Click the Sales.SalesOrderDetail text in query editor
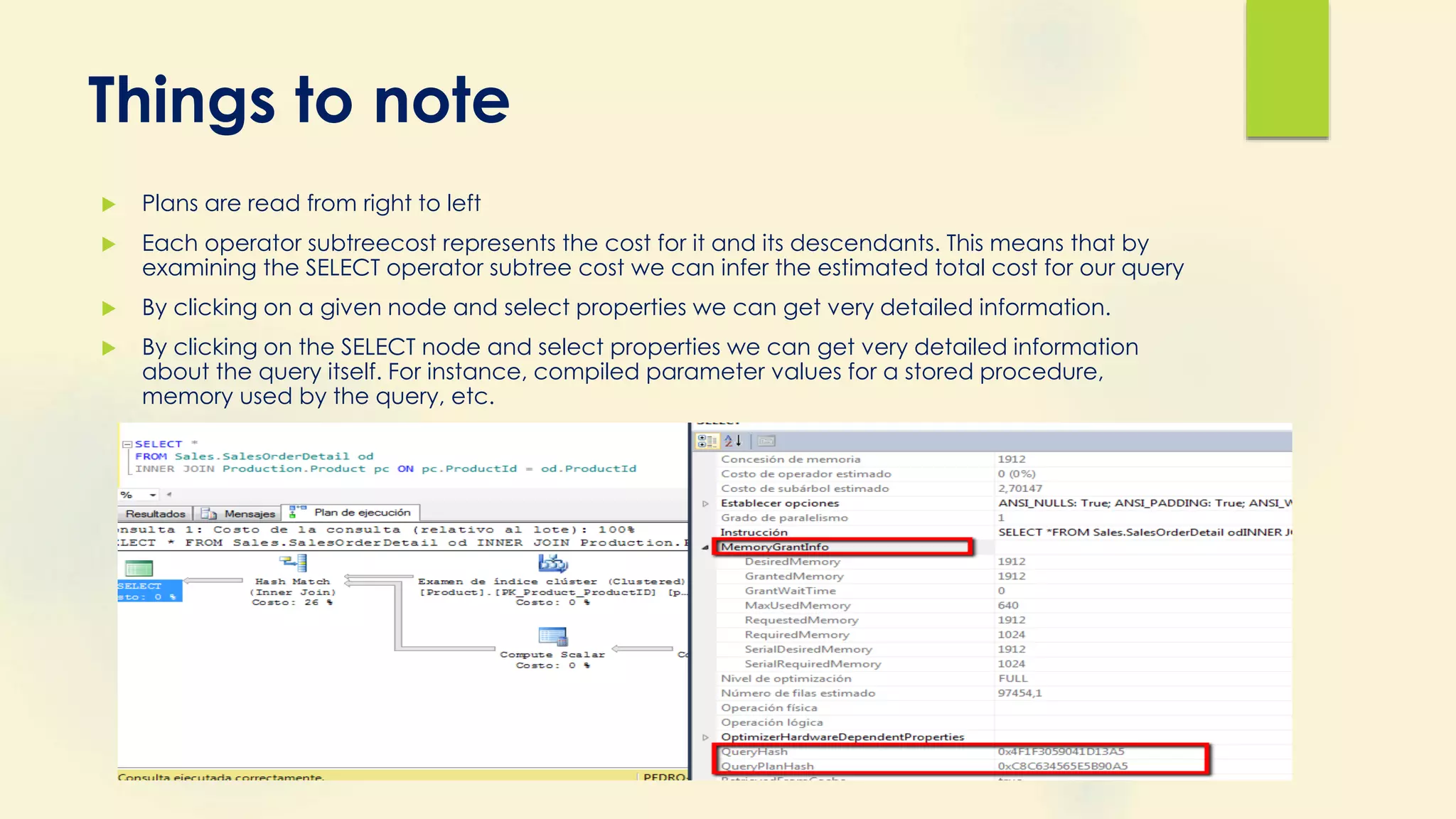This screenshot has width=1456, height=819. pos(262,456)
